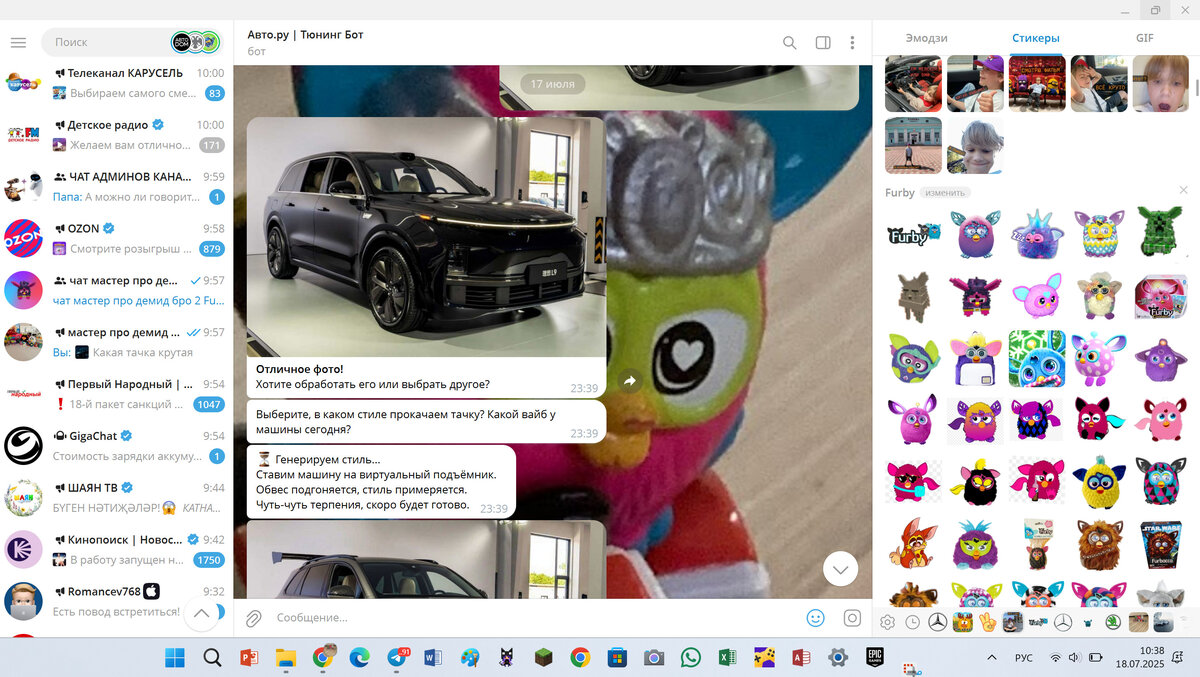Screen dimensions: 1200x677
Task: Remove the Furby sticker set with X
Action: 1184,190
